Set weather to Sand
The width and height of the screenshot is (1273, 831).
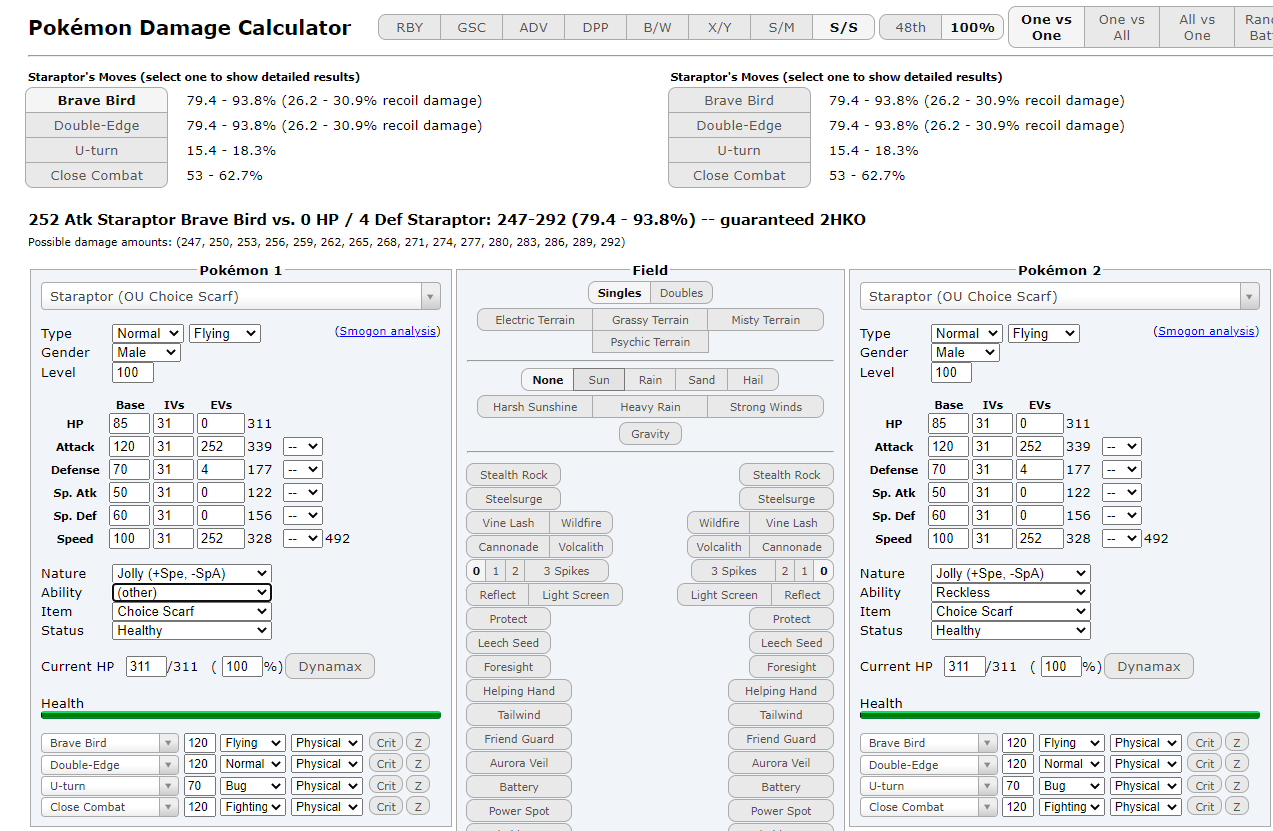point(702,380)
